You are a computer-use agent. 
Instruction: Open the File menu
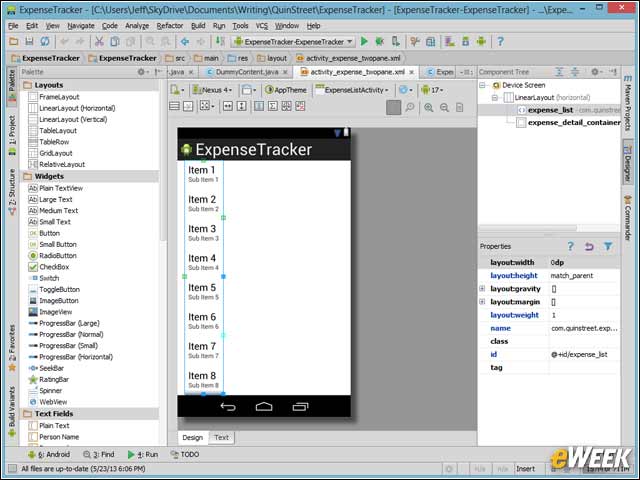coord(13,26)
